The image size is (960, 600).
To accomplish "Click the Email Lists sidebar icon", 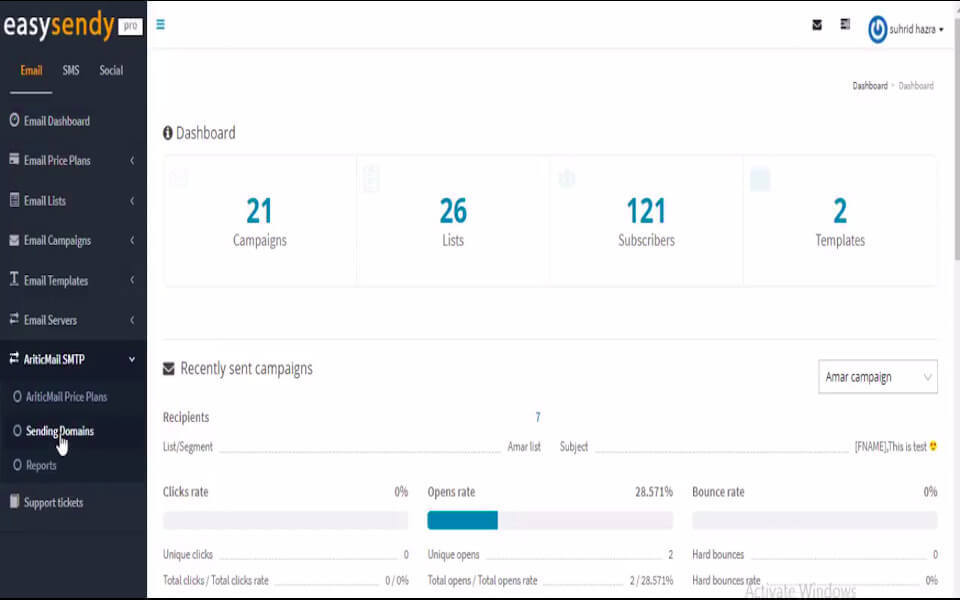I will (14, 200).
